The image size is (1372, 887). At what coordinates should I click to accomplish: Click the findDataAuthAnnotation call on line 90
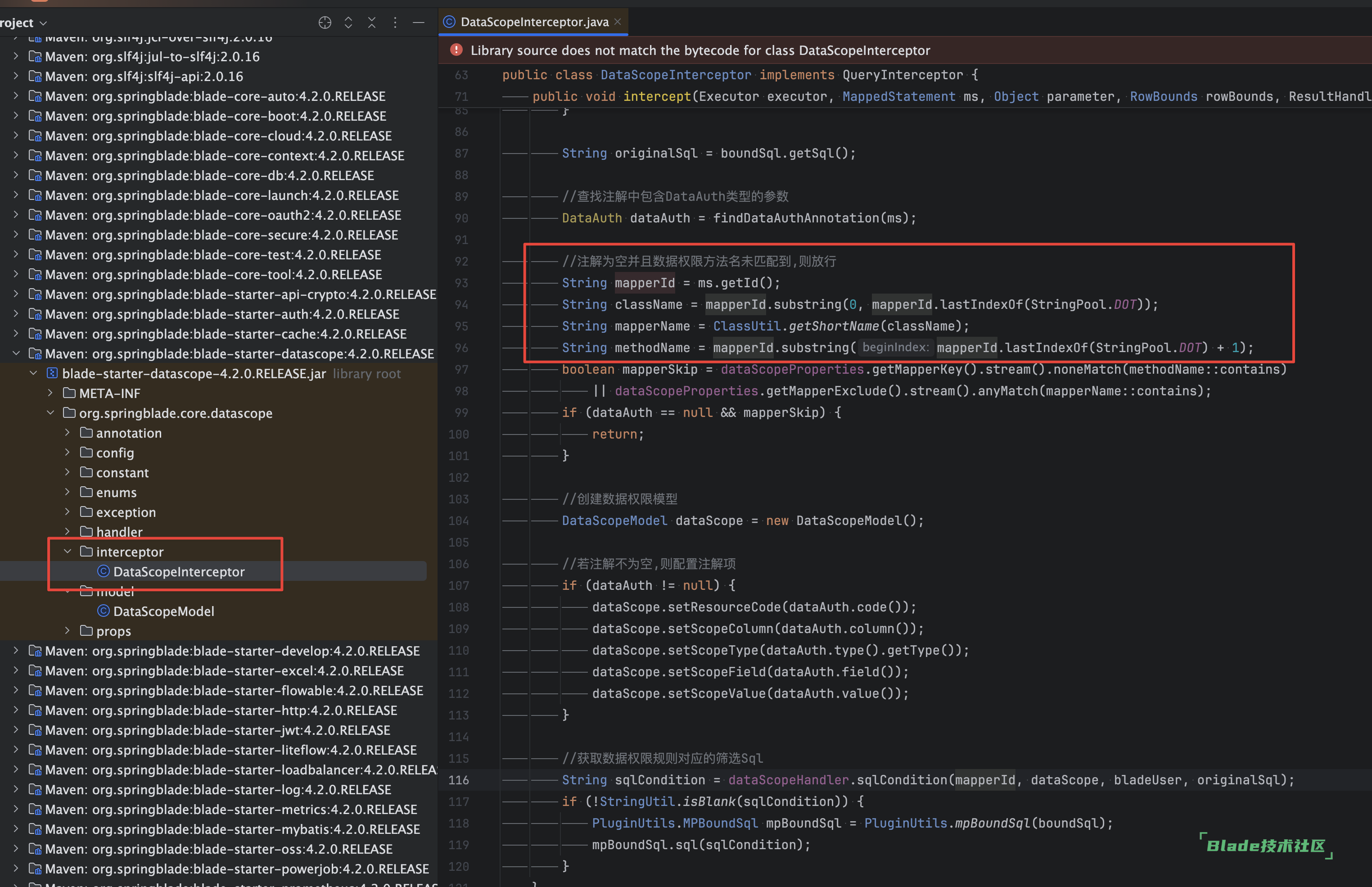pyautogui.click(x=796, y=218)
